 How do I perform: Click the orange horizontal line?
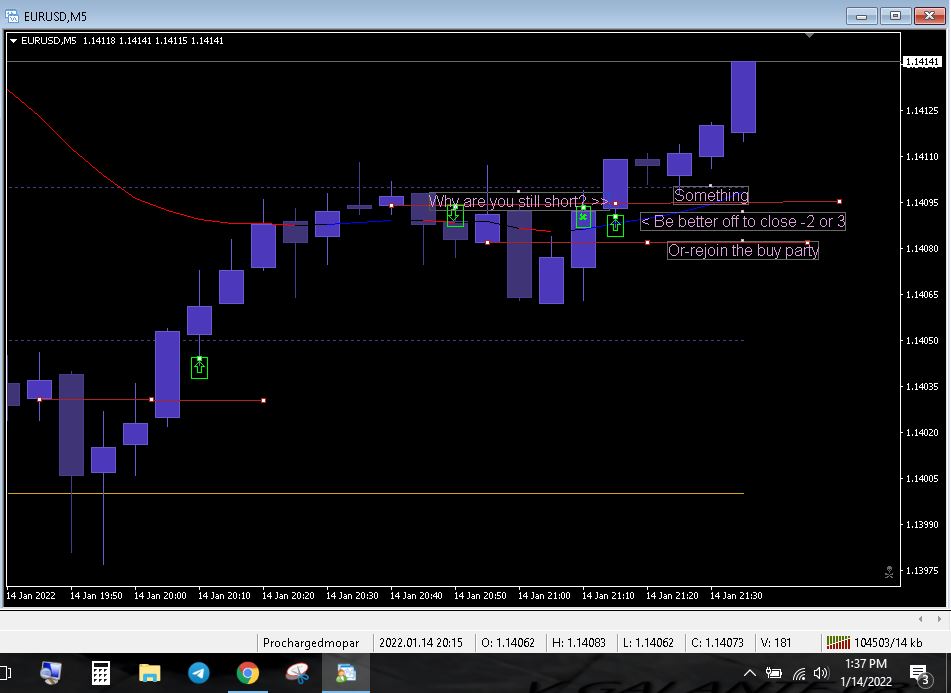(x=375, y=494)
